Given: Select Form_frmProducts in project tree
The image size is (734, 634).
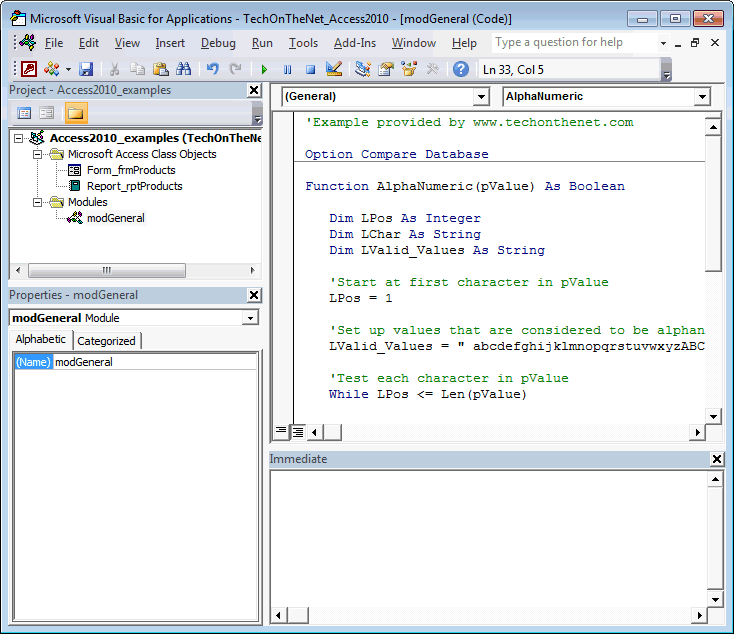Looking at the screenshot, I should 131,170.
